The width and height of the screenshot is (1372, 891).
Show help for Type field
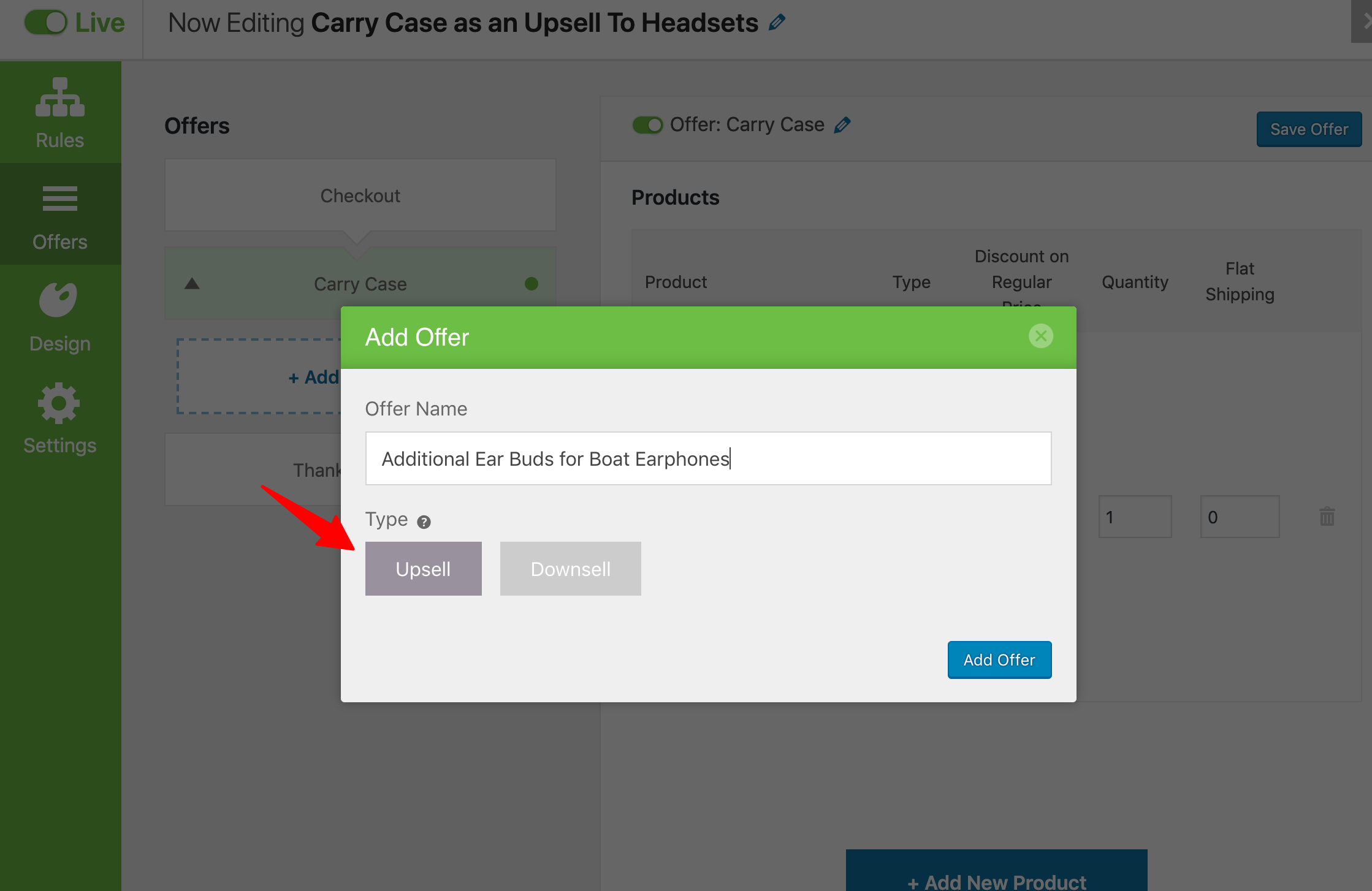click(424, 521)
